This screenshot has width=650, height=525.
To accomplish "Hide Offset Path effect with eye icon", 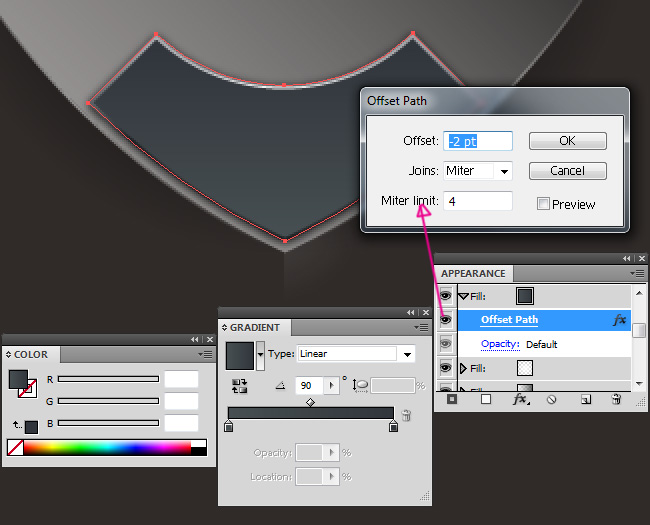I will coord(445,320).
